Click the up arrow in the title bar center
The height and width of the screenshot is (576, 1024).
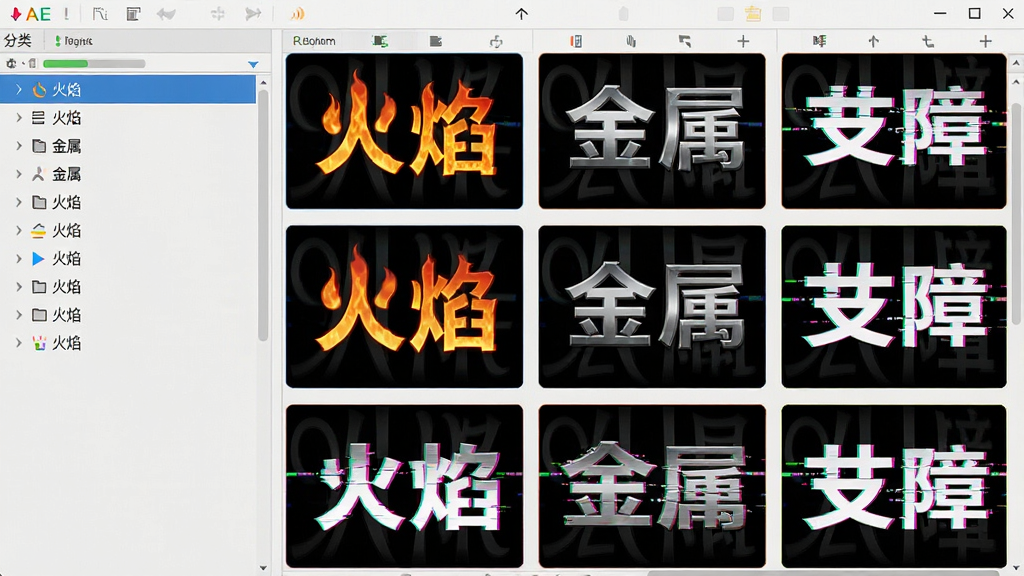coord(521,14)
